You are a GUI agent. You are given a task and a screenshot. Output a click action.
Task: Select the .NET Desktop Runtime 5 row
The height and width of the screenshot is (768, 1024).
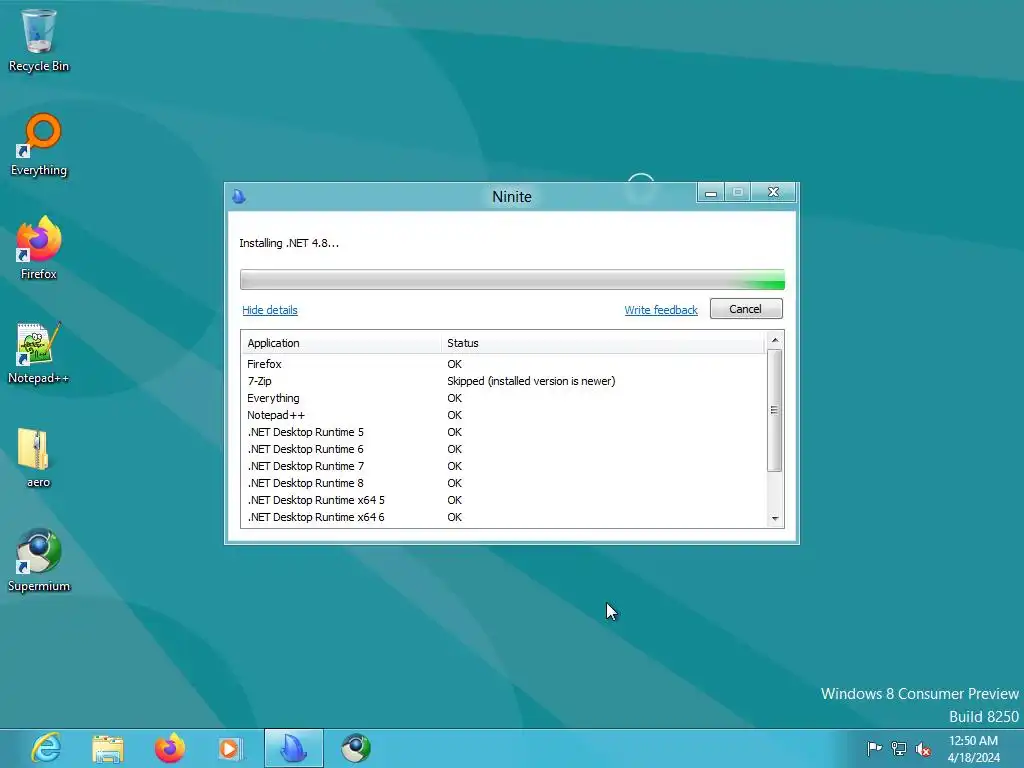click(x=504, y=432)
